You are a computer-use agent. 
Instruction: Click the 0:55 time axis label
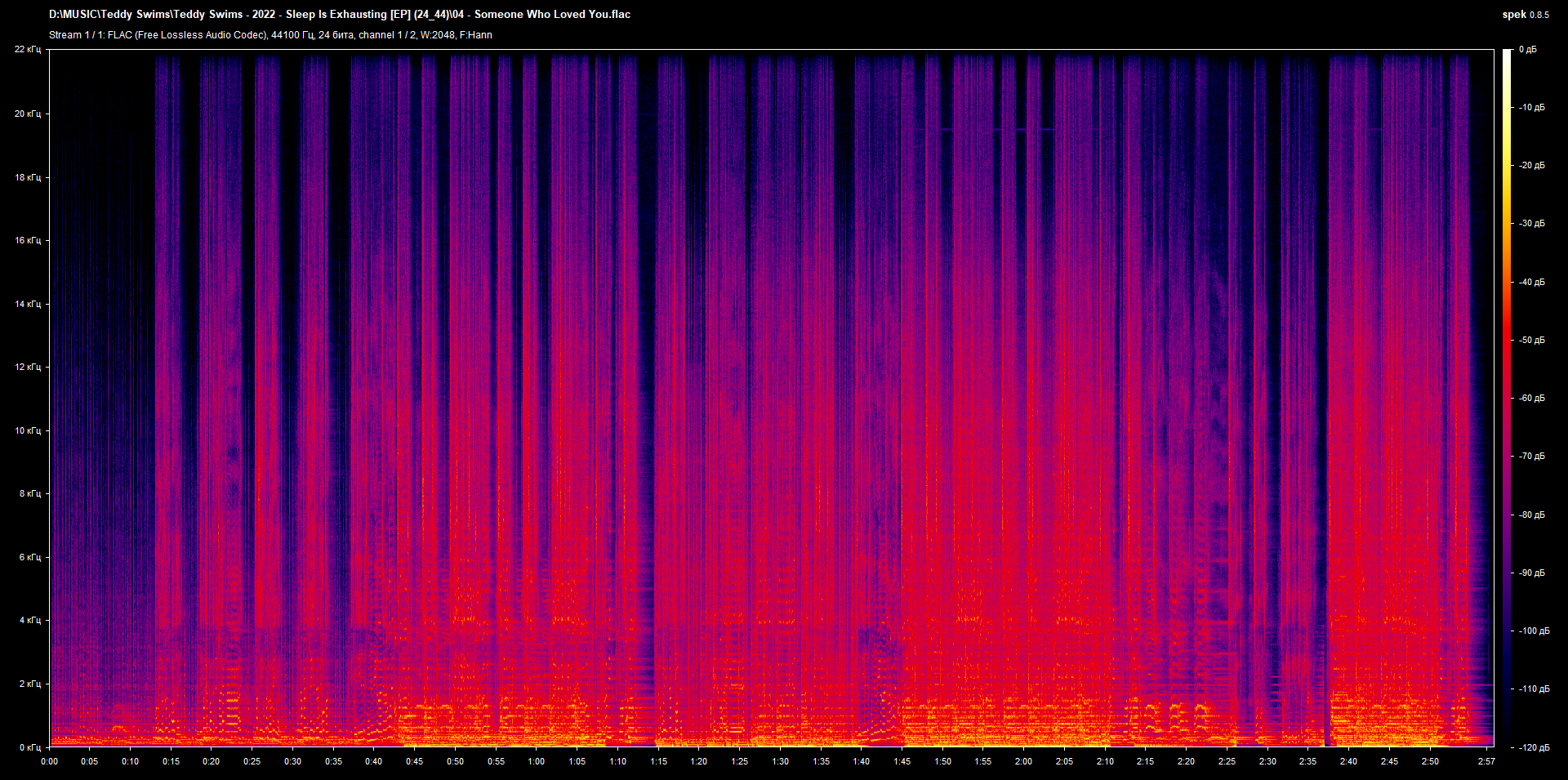496,761
